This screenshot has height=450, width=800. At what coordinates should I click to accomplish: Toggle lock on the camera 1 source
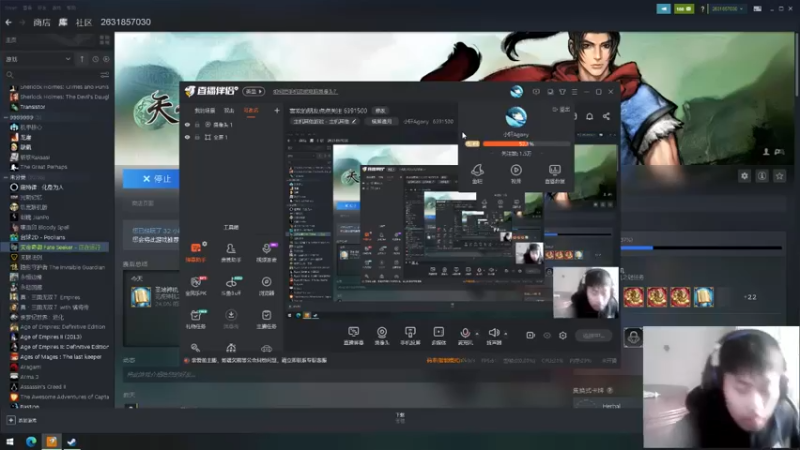click(x=197, y=124)
